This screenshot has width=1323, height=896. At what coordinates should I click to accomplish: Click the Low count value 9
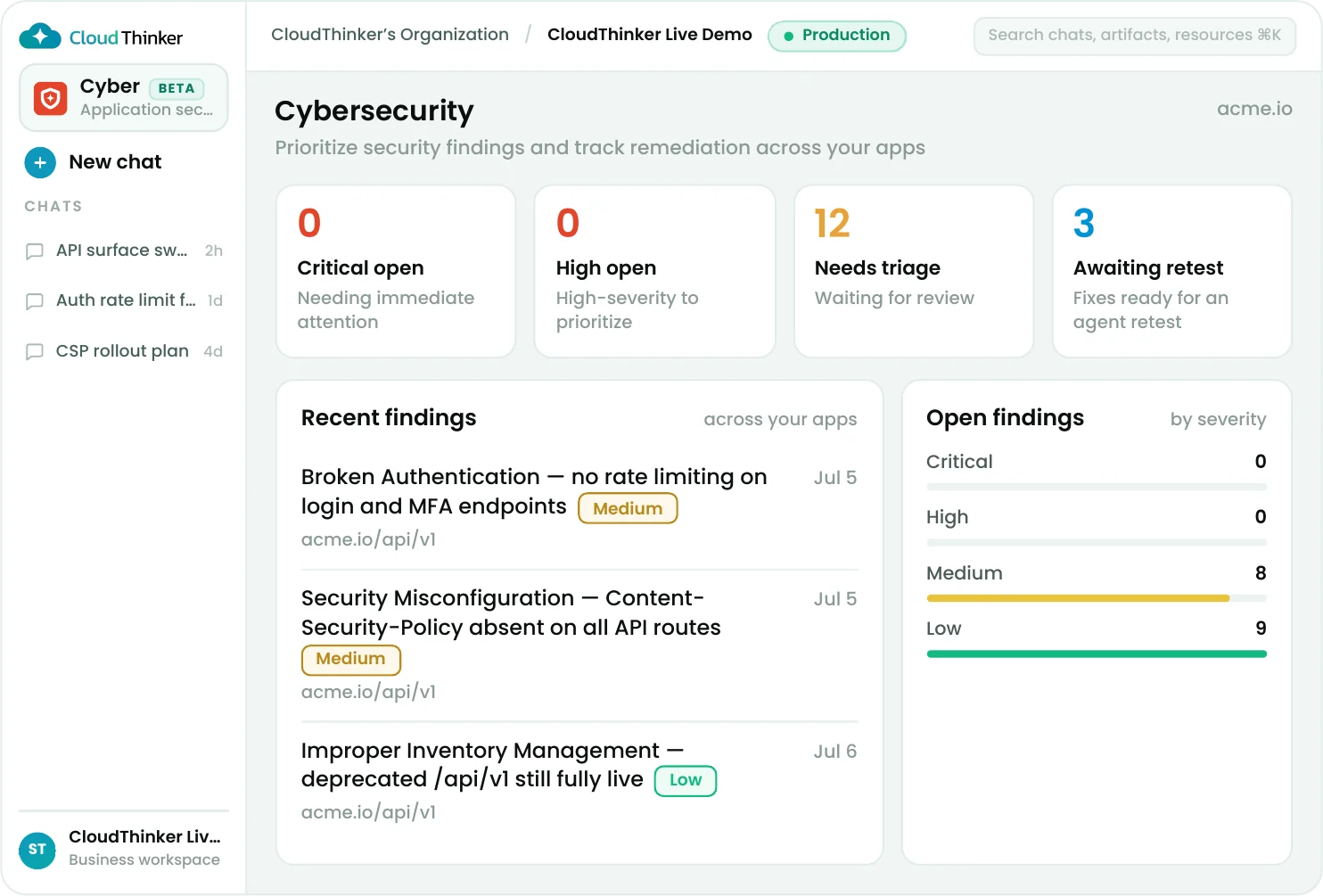click(x=1261, y=629)
